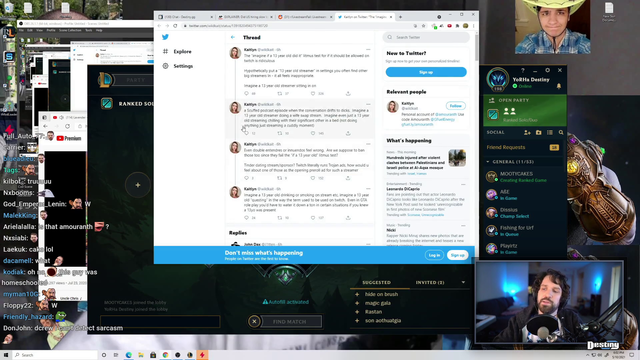The height and width of the screenshot is (360, 640).
Task: Create new folder in Social panel
Action: [x=538, y=132]
